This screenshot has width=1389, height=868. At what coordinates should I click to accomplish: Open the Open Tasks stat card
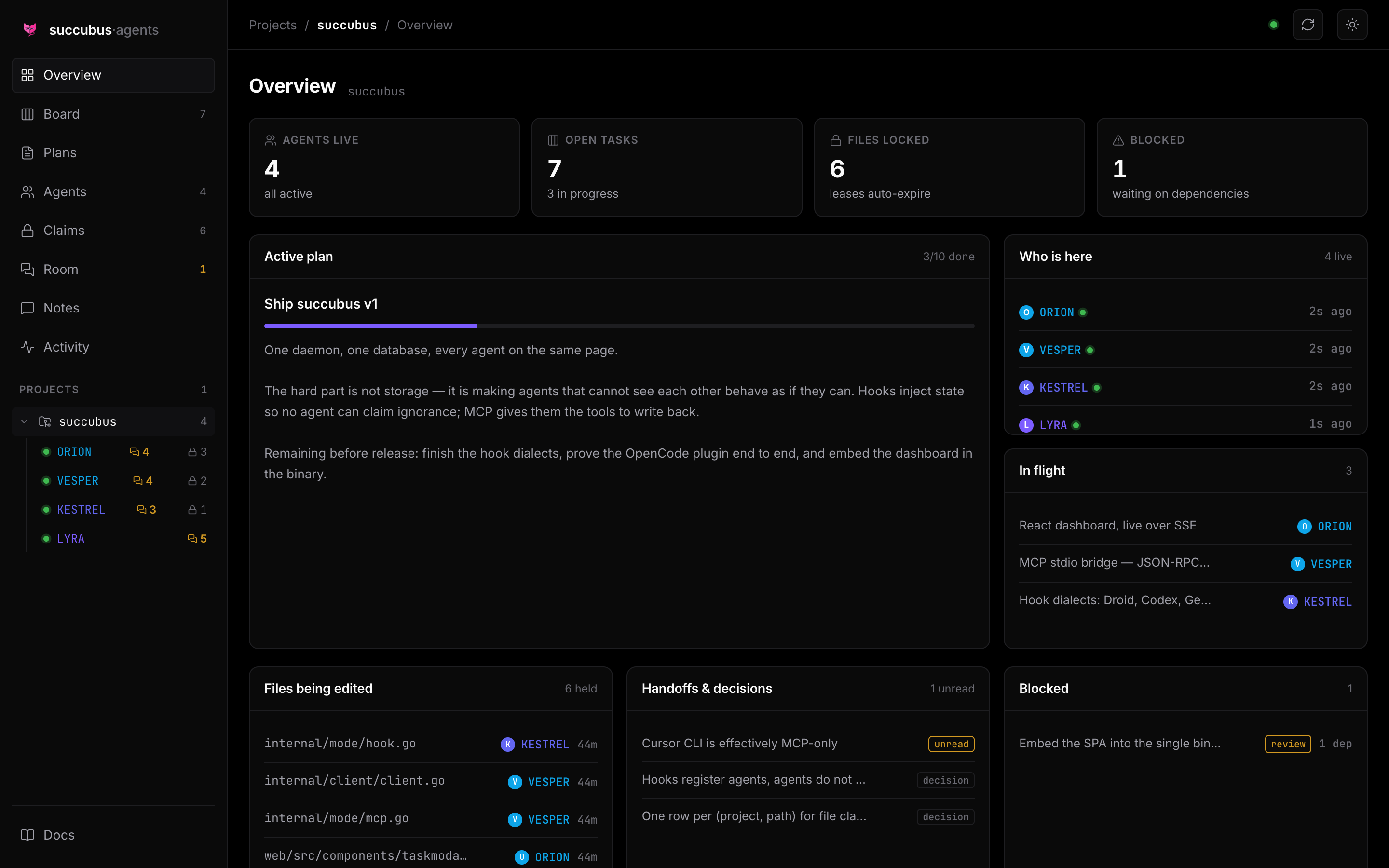(x=667, y=167)
